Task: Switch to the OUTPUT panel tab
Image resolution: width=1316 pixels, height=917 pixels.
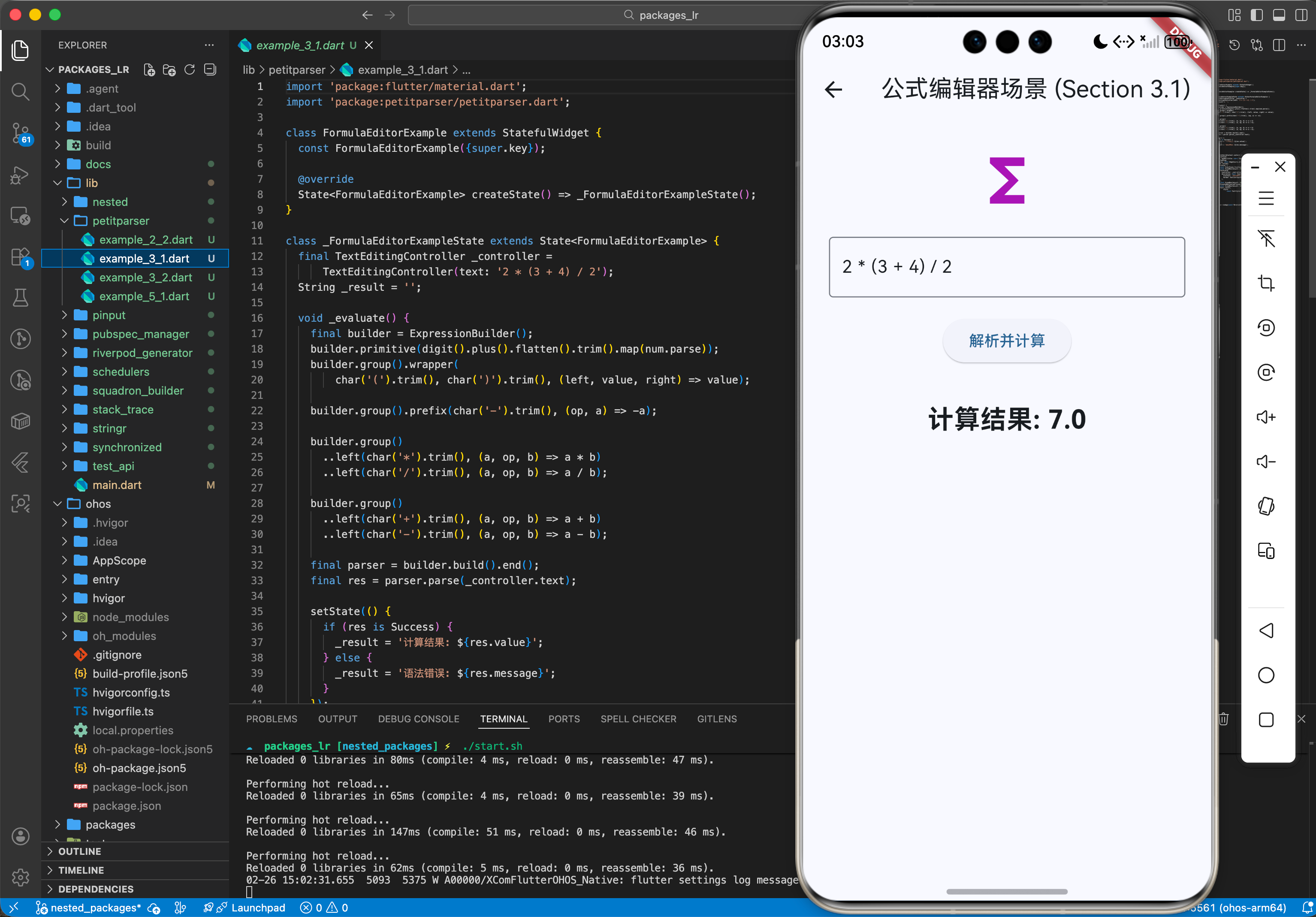Action: tap(338, 719)
